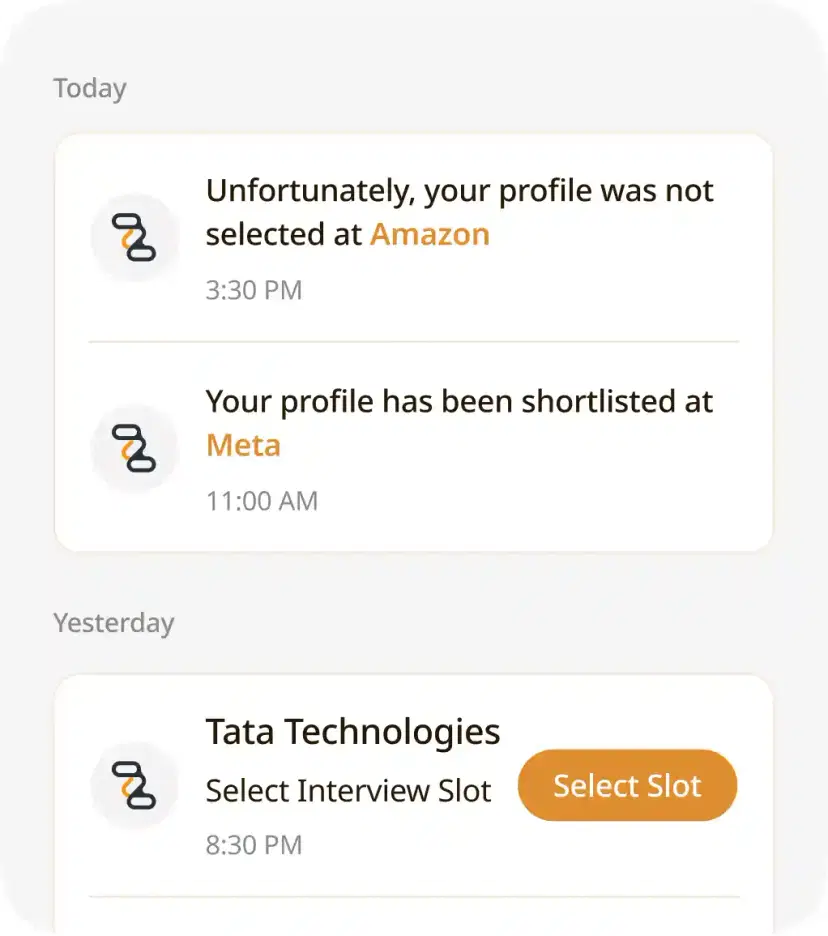Click the Yesterday section header

[x=114, y=623]
